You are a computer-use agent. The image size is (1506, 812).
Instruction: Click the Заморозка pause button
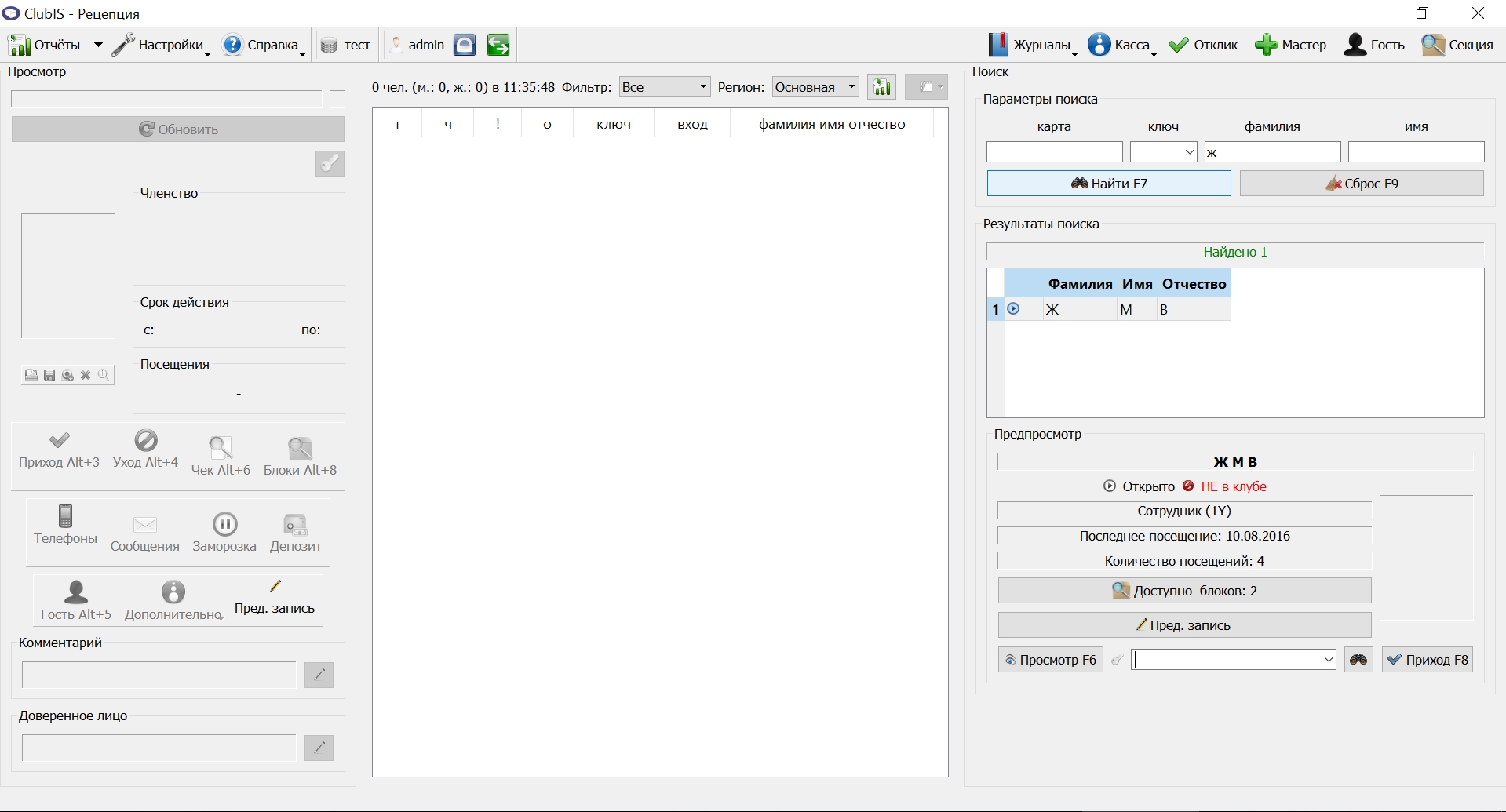tap(224, 532)
